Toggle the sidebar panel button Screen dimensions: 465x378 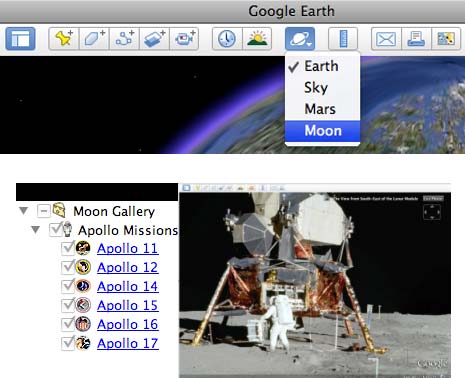(x=20, y=39)
